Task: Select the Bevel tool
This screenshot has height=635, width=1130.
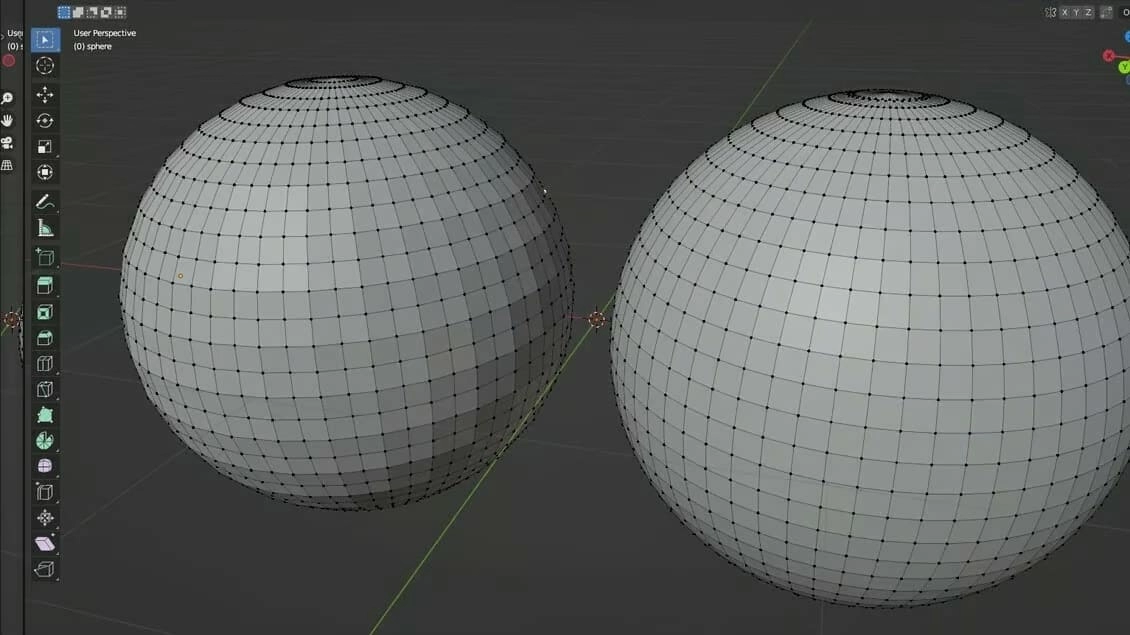Action: click(x=44, y=339)
